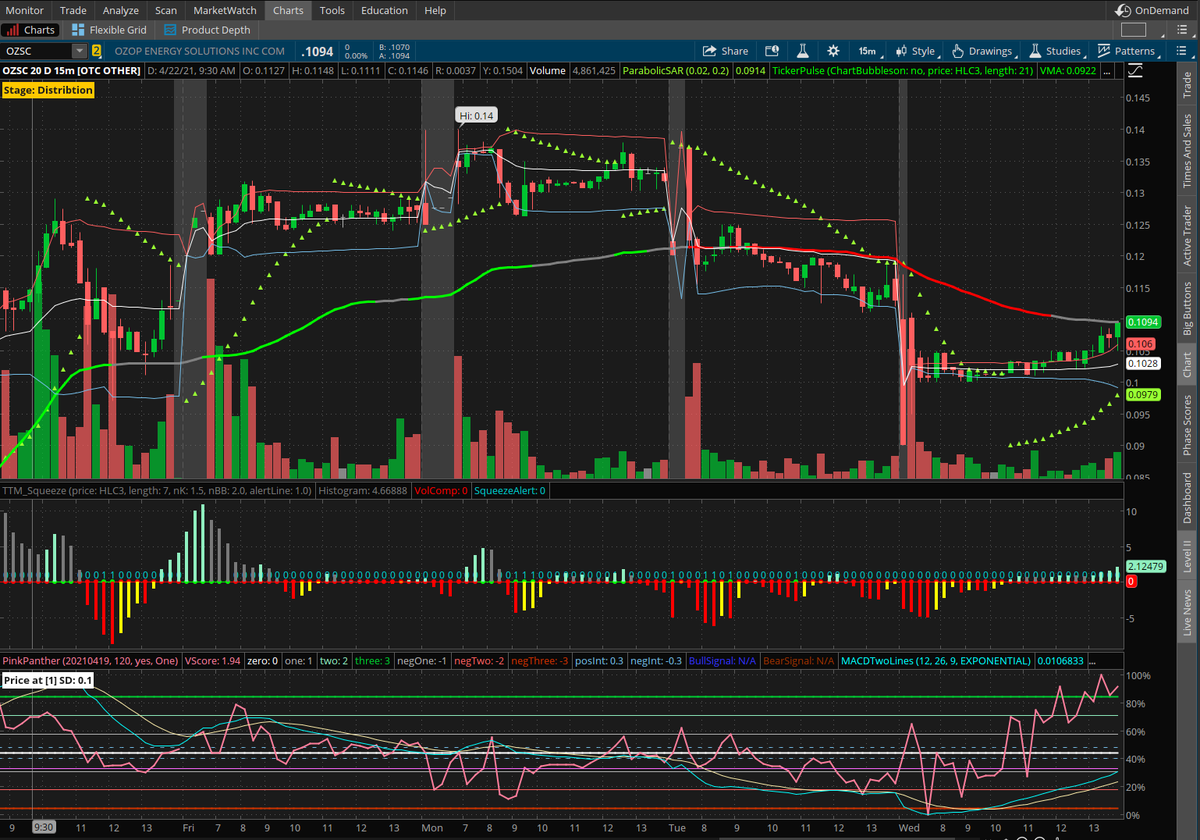Click the Share button label

(735, 51)
